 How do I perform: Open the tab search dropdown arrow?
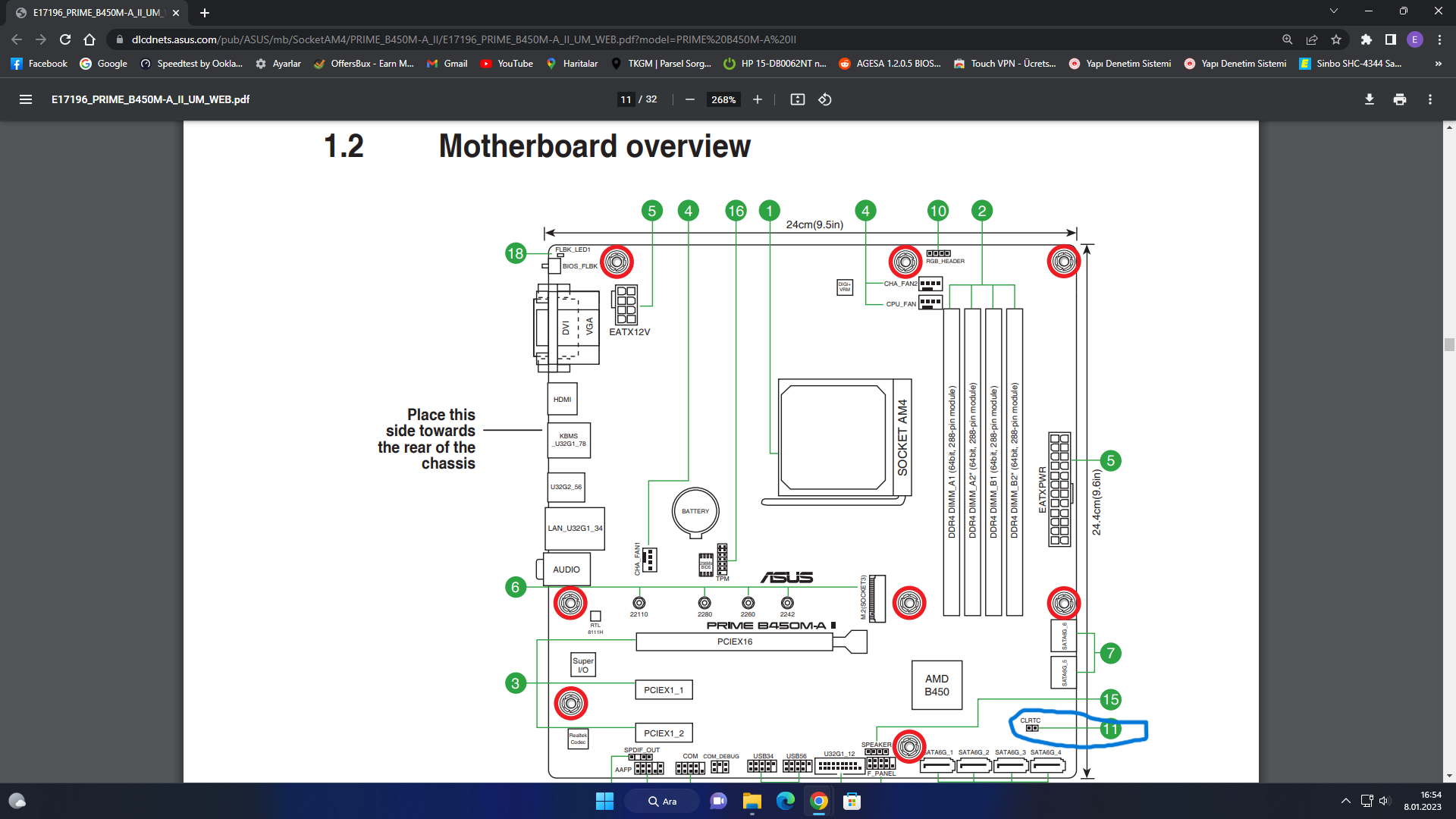1334,11
